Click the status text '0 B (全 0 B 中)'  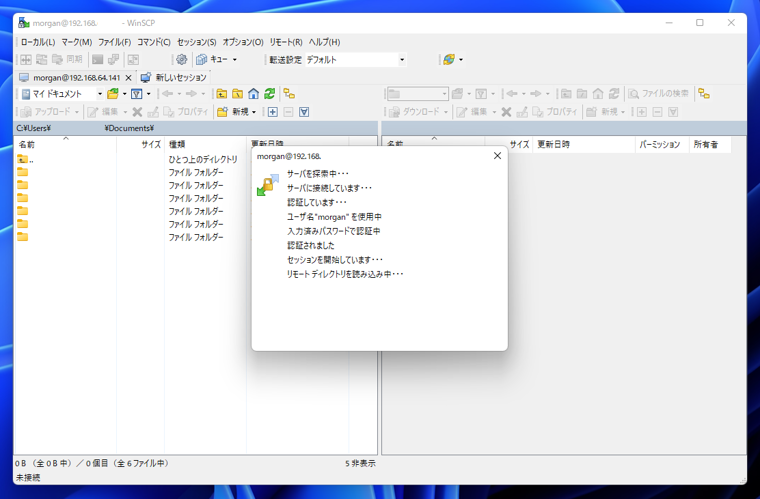pyautogui.click(x=43, y=464)
